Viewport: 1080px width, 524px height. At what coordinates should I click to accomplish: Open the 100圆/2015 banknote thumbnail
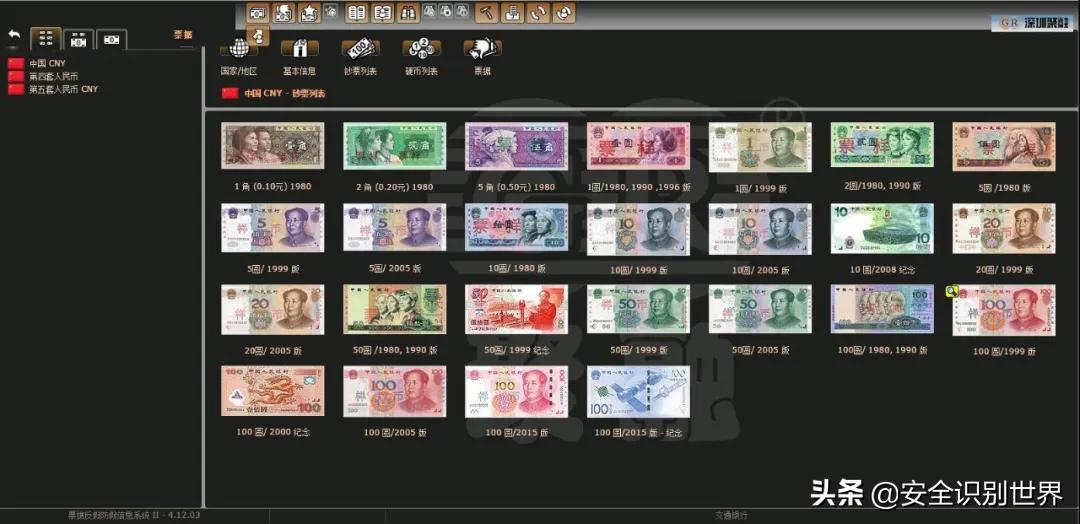click(517, 392)
